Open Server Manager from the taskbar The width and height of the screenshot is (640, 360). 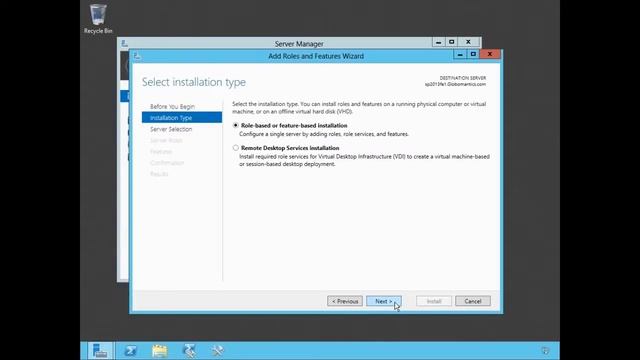100,351
